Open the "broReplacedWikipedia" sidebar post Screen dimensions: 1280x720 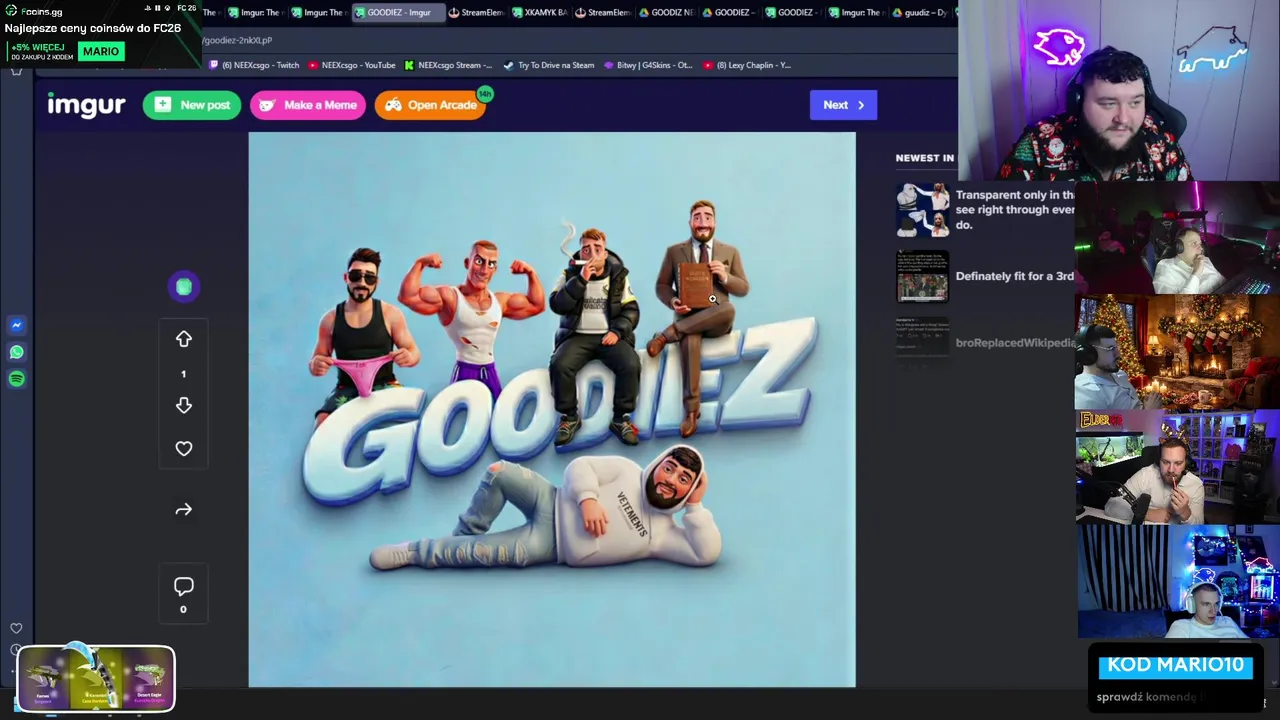[x=1015, y=342]
